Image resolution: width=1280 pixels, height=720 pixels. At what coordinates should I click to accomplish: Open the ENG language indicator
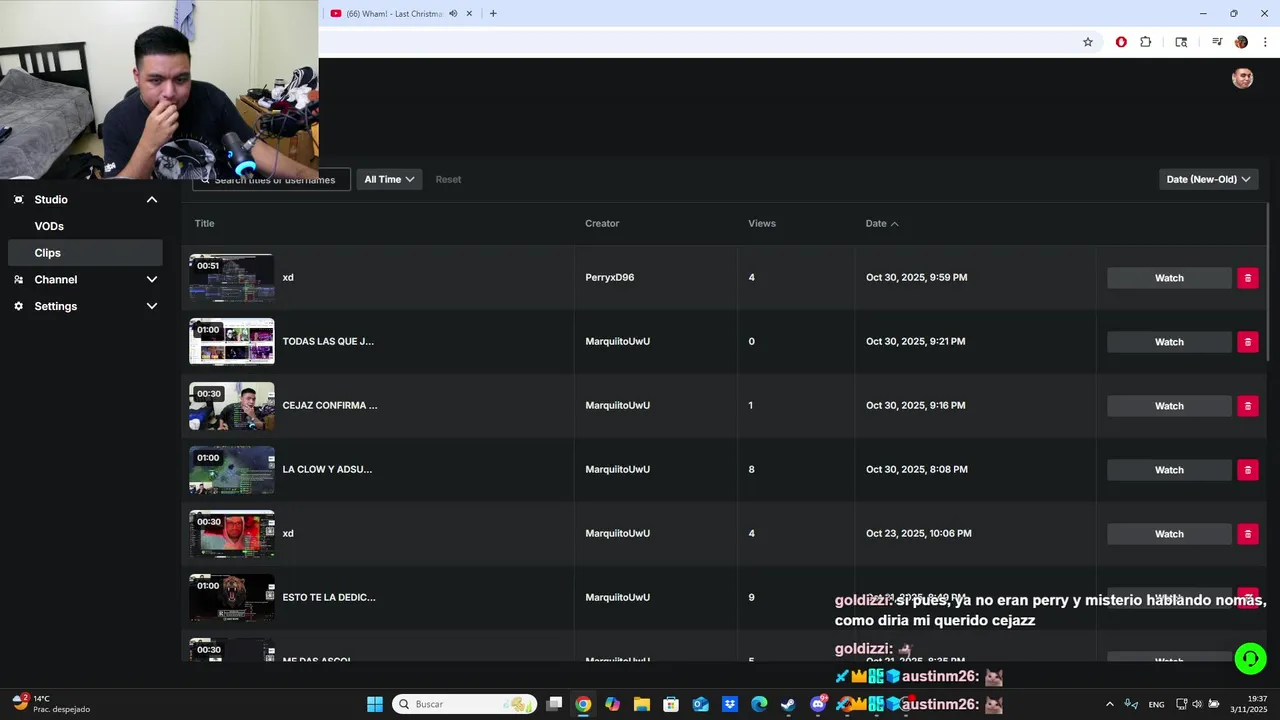click(1156, 704)
